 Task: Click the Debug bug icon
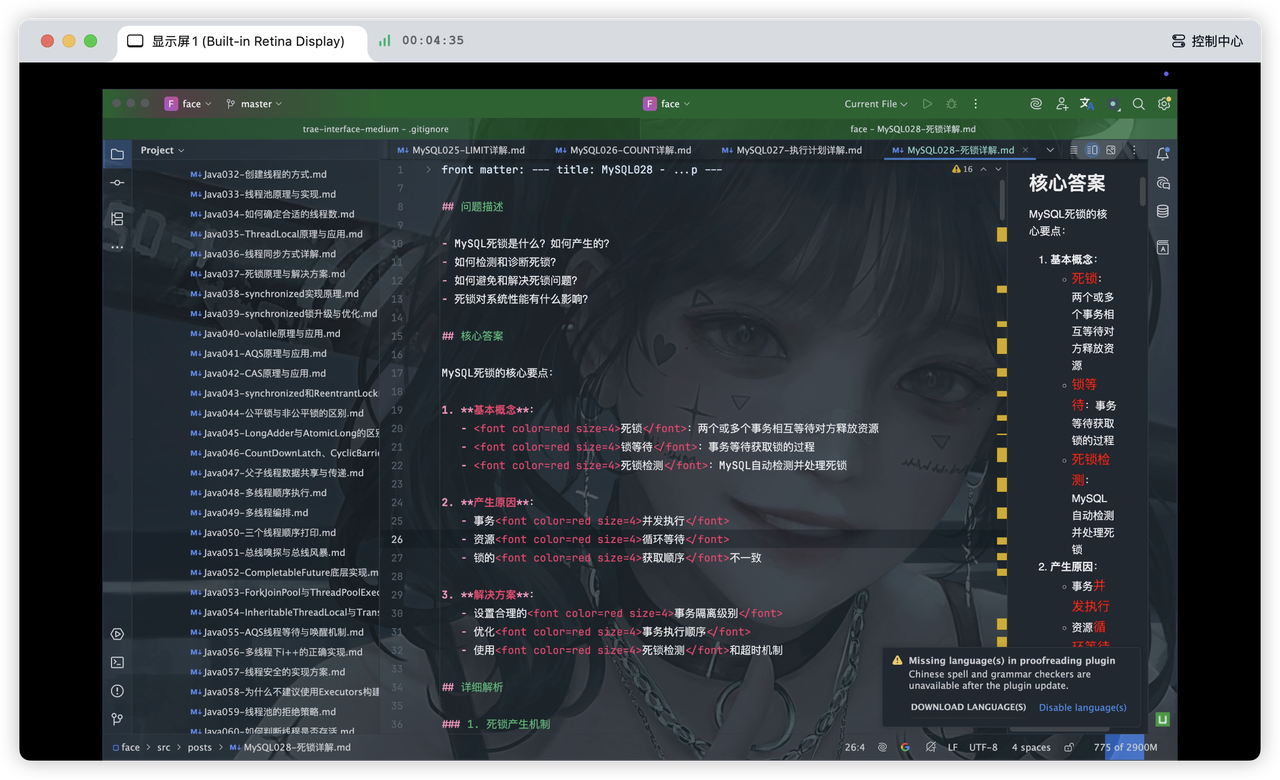[x=951, y=104]
